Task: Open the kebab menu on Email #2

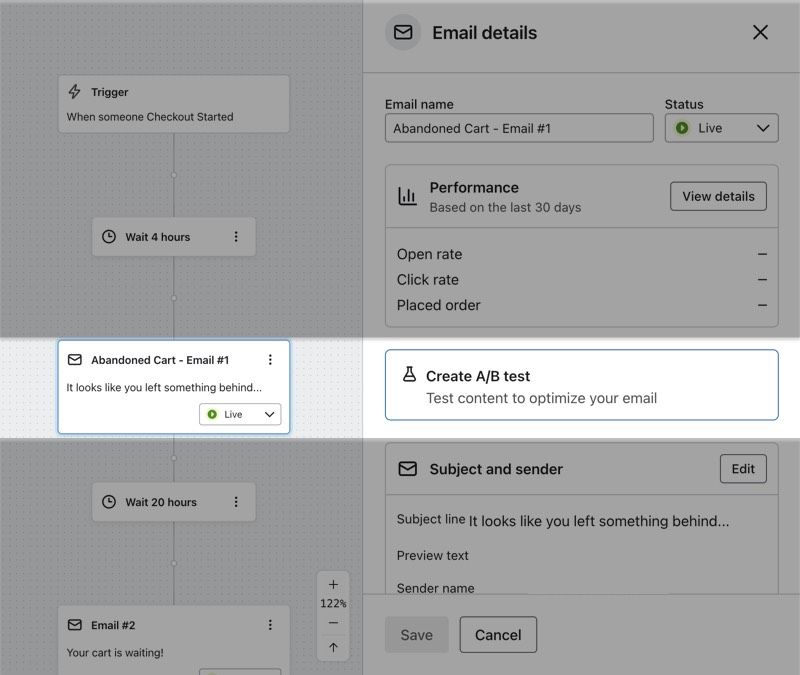Action: [x=269, y=624]
